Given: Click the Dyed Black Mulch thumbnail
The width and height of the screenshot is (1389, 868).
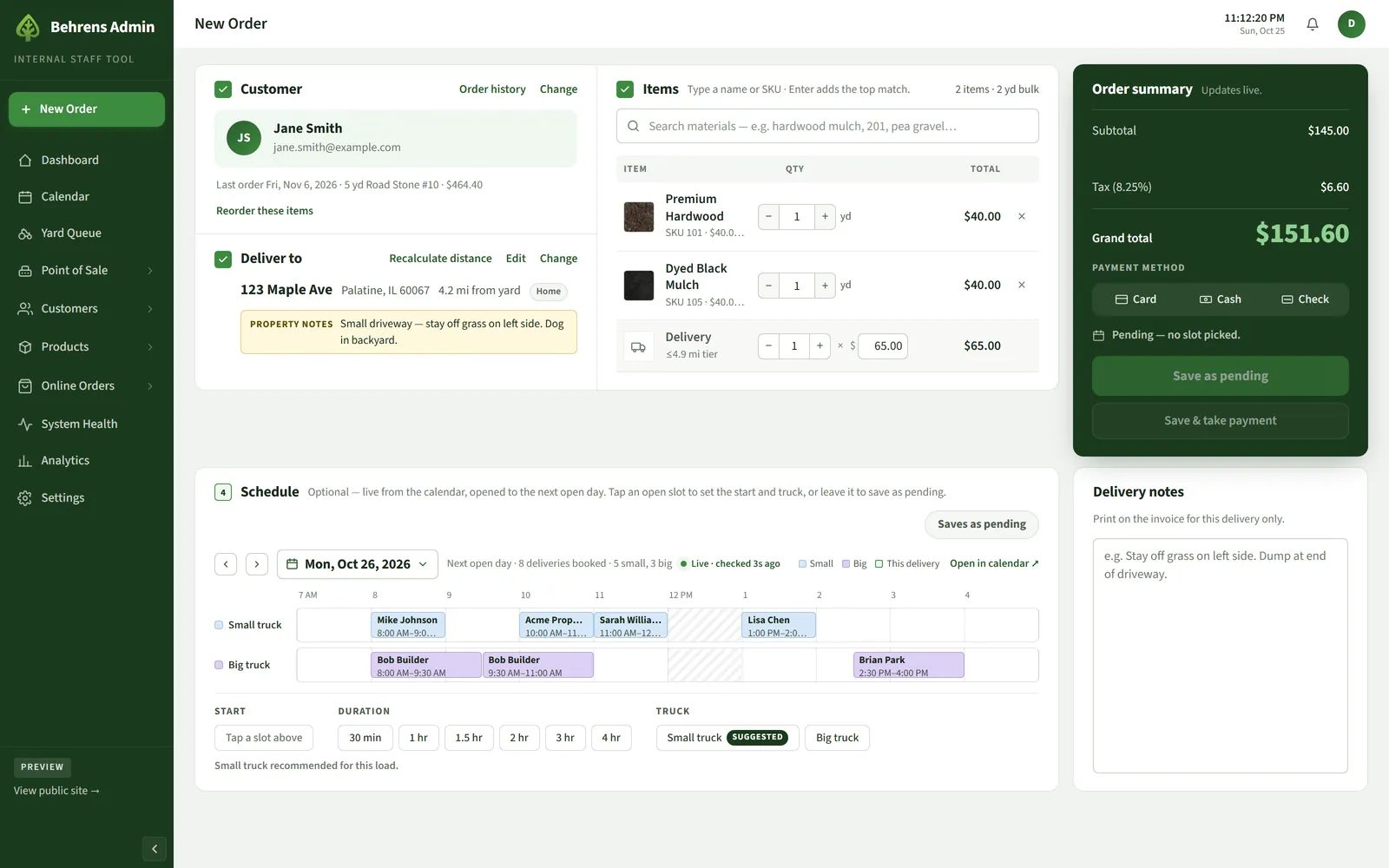Looking at the screenshot, I should pos(639,286).
